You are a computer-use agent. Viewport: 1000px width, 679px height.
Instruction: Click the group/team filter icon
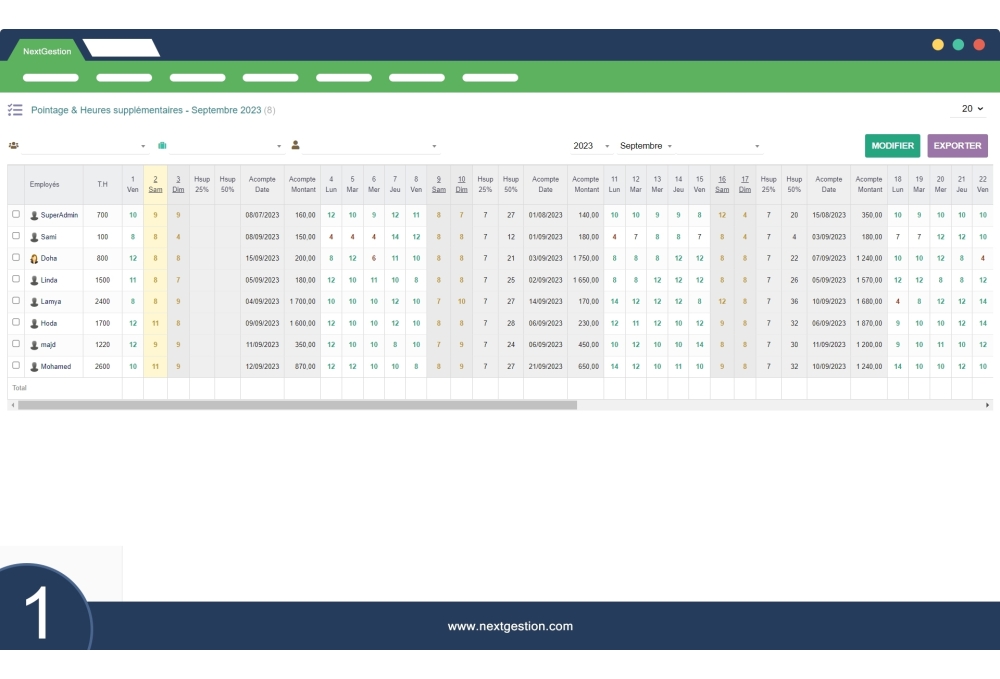14,146
